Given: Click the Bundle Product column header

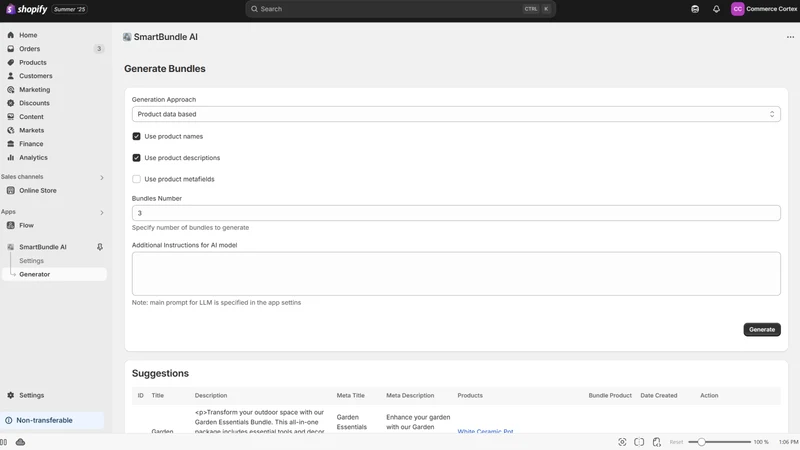Looking at the screenshot, I should (610, 395).
